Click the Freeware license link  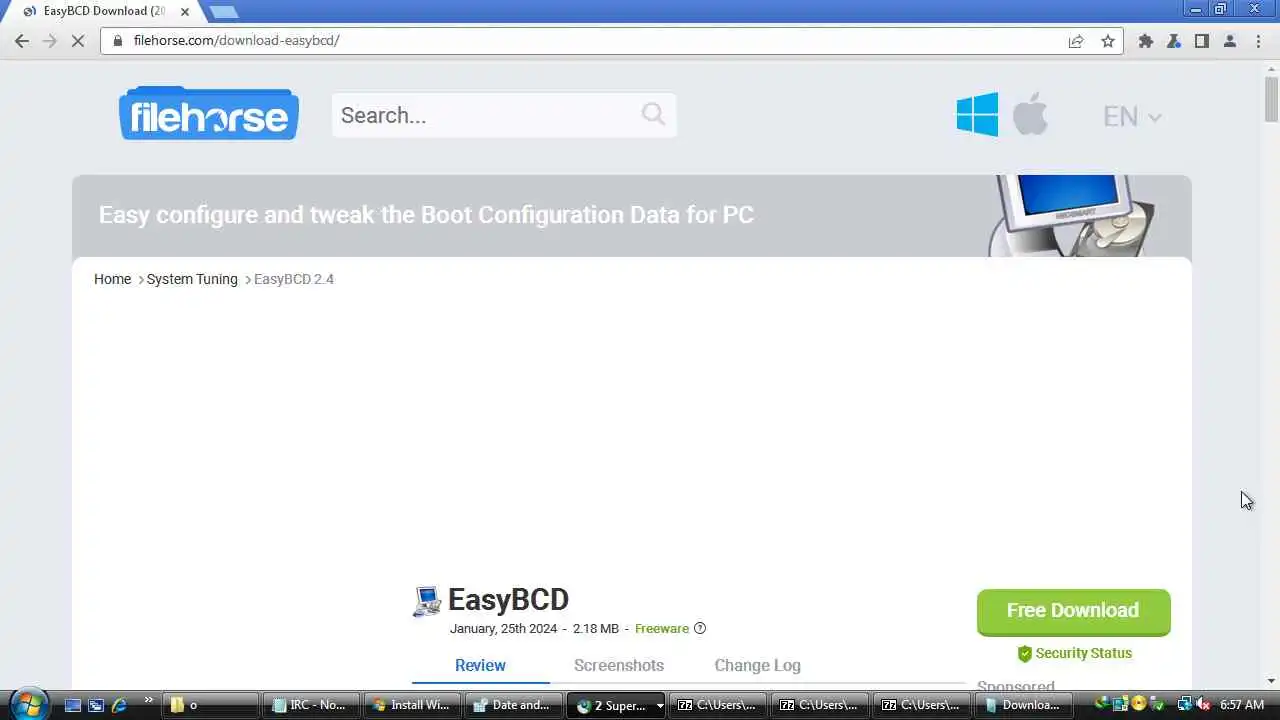[661, 628]
